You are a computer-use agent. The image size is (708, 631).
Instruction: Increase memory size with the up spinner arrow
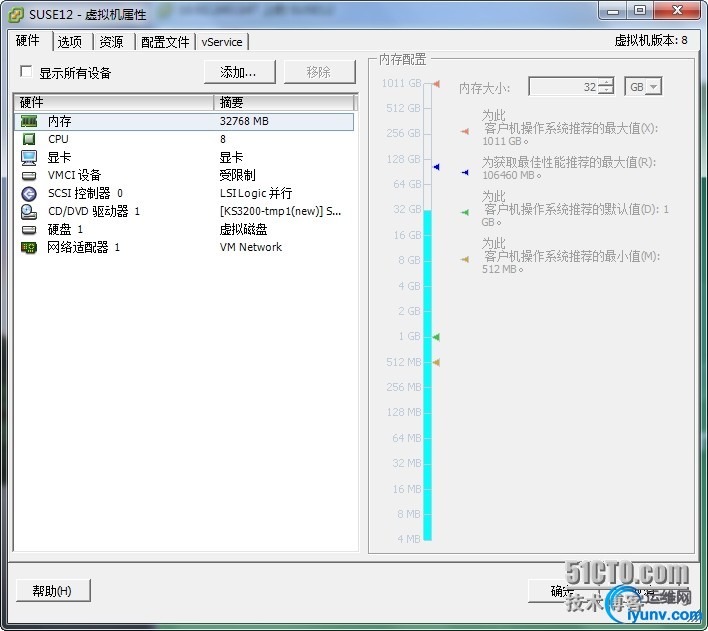tap(606, 82)
